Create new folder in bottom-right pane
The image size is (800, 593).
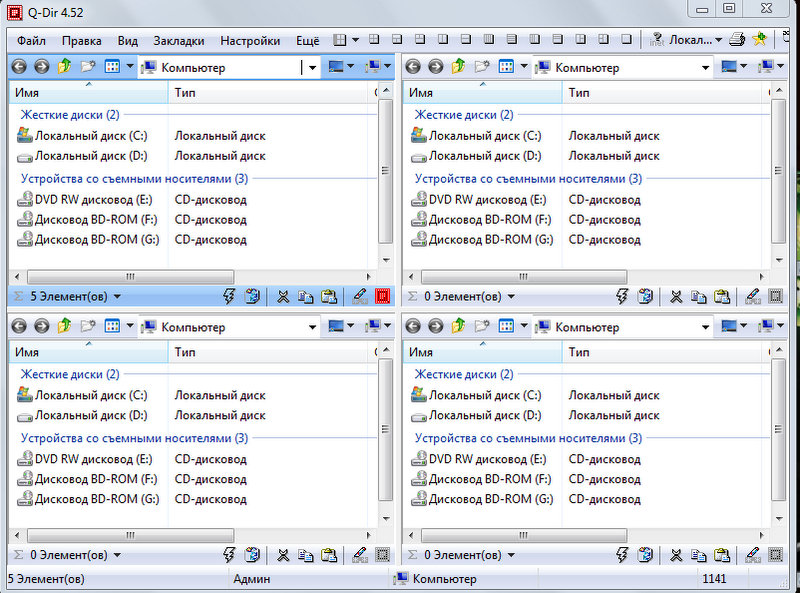click(482, 326)
